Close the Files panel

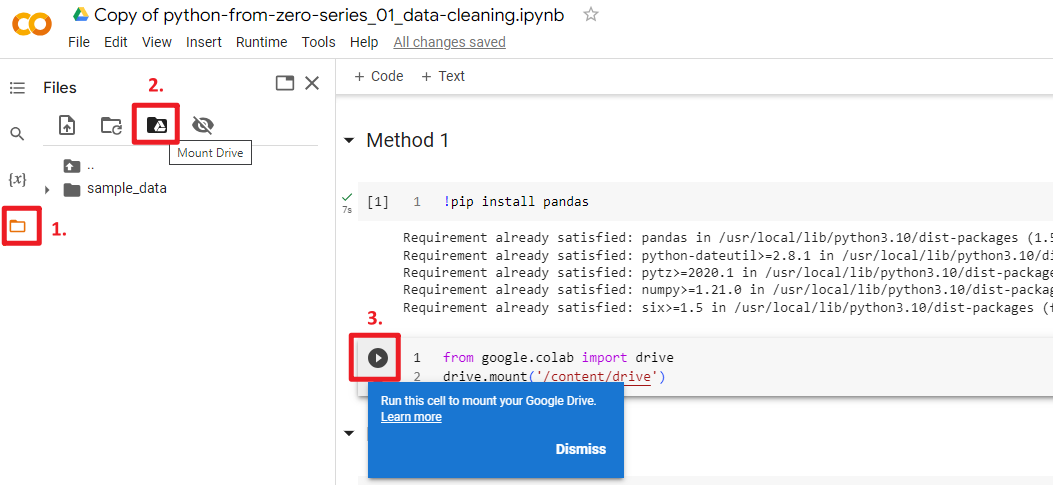(x=312, y=83)
